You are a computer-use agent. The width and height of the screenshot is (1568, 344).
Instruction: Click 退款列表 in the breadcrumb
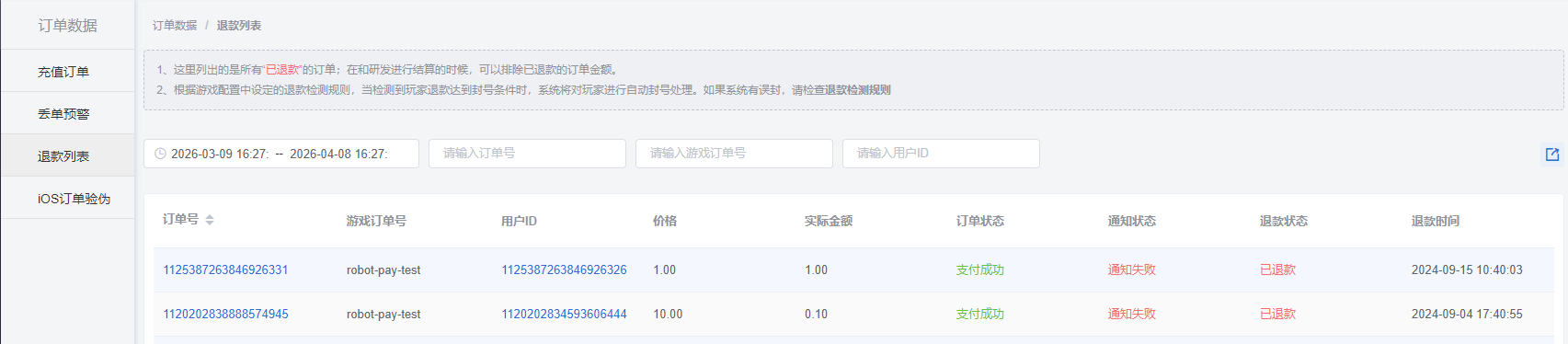pyautogui.click(x=239, y=26)
